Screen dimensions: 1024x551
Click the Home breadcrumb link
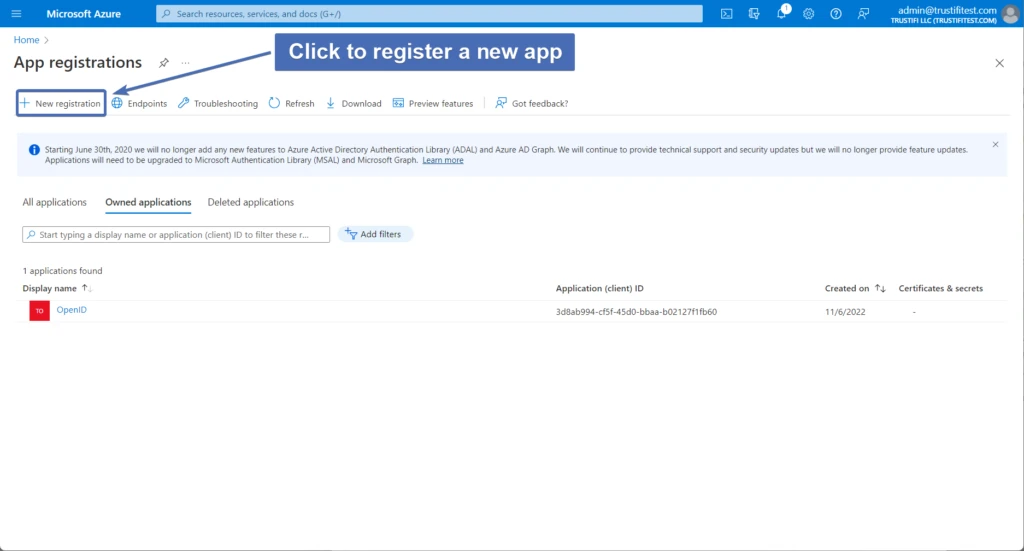26,40
